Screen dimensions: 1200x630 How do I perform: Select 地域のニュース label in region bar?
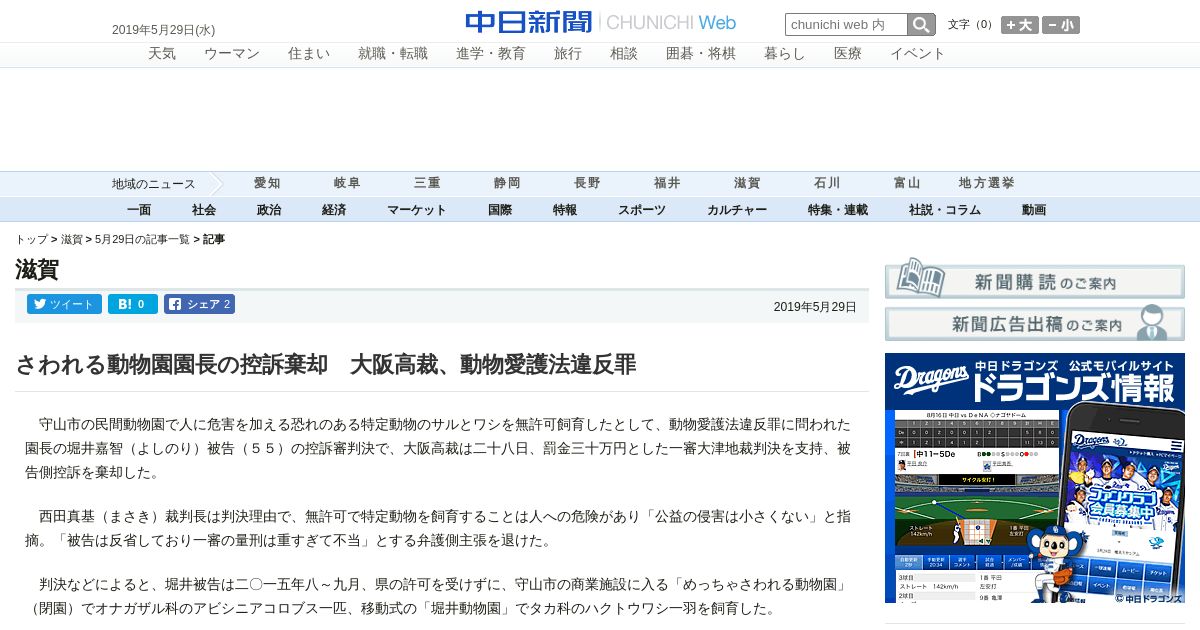point(154,184)
